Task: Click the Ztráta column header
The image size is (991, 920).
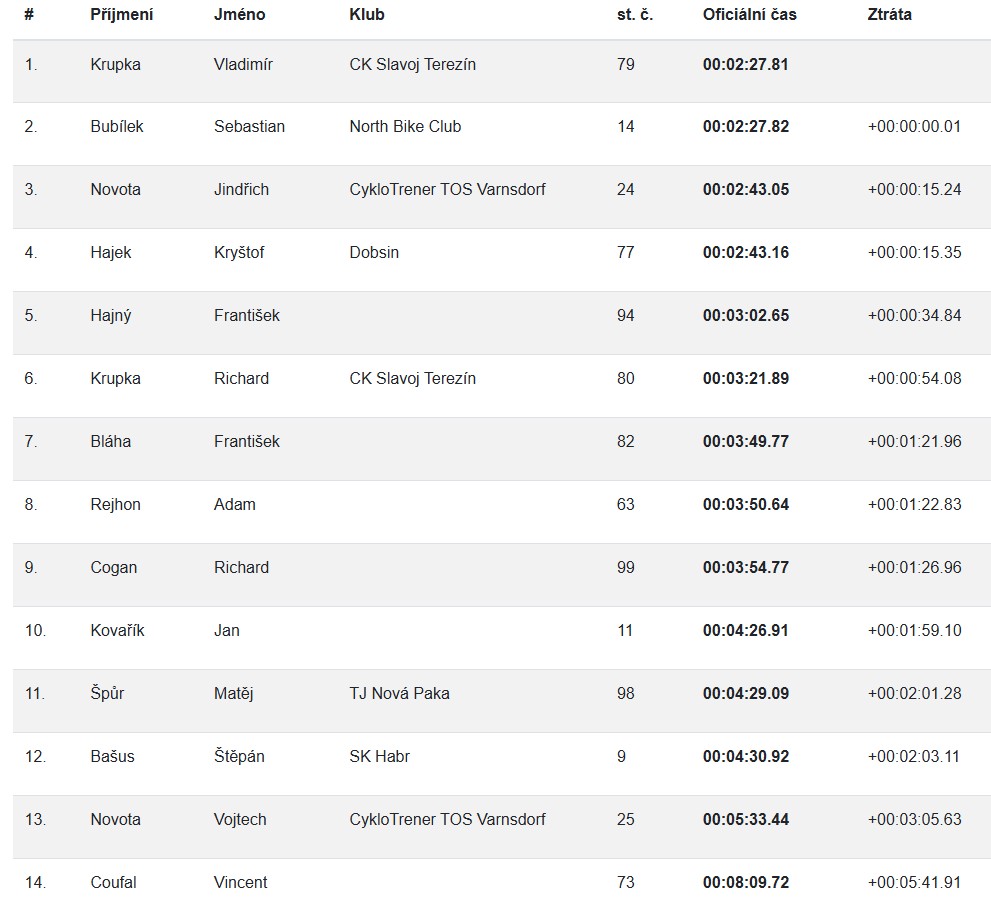Action: point(889,15)
